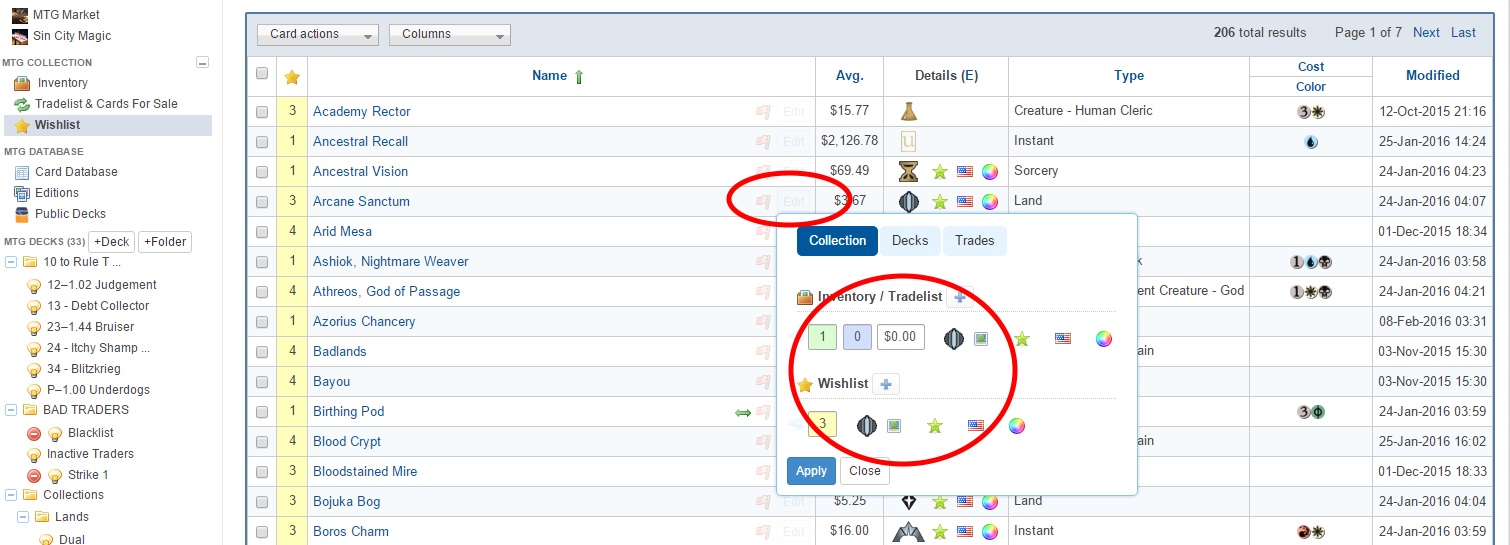The width and height of the screenshot is (1510, 545).
Task: Click the Inventory chest icon in sidebar
Action: (22, 83)
